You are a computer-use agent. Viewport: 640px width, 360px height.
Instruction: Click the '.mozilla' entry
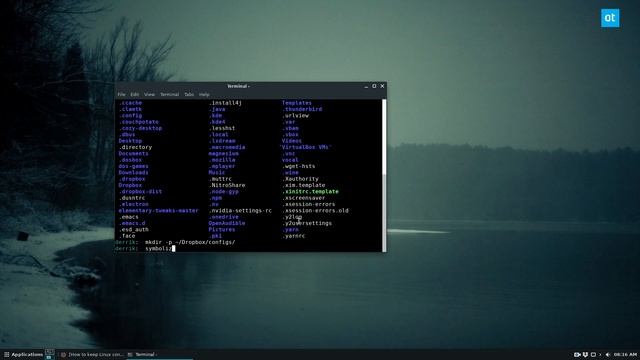222,160
